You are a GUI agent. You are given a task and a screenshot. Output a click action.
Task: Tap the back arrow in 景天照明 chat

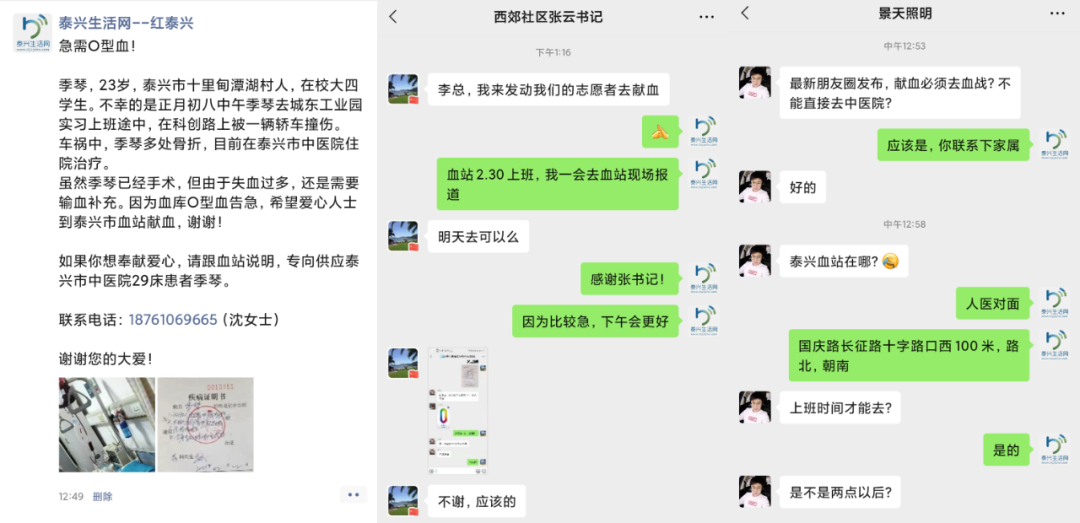pos(745,13)
